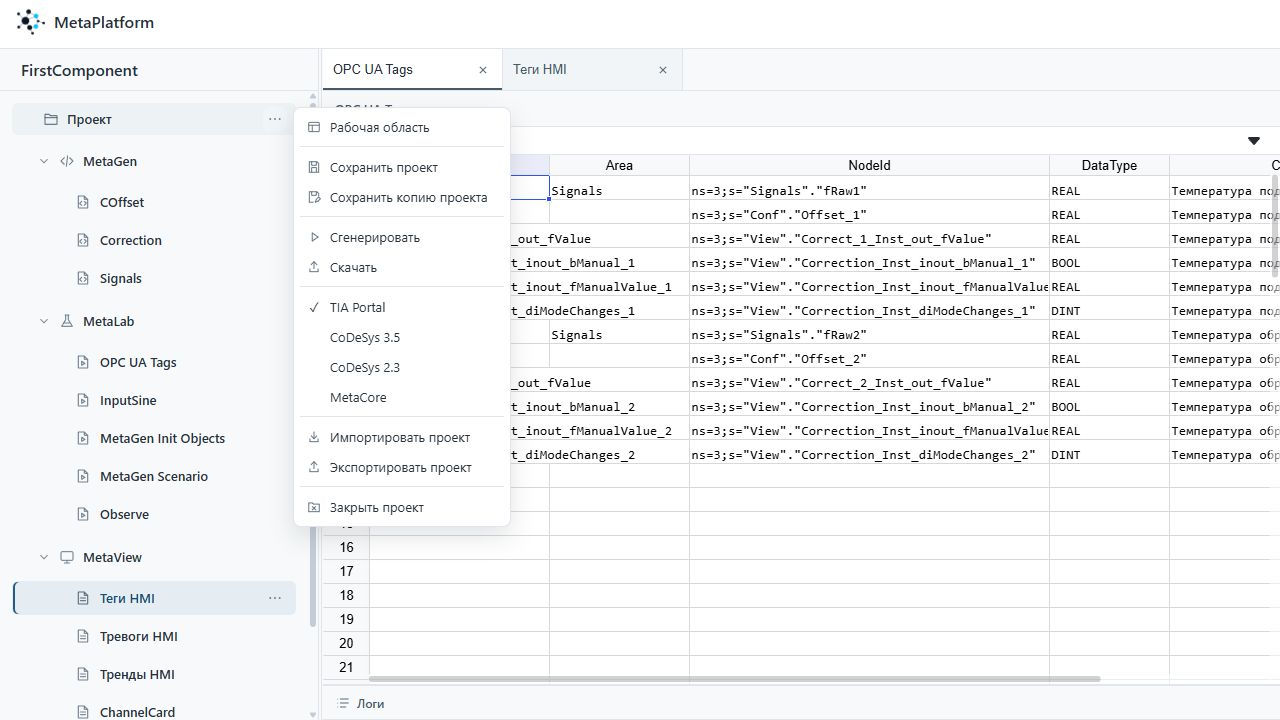Select the checked TIA Portal target

tap(402, 307)
